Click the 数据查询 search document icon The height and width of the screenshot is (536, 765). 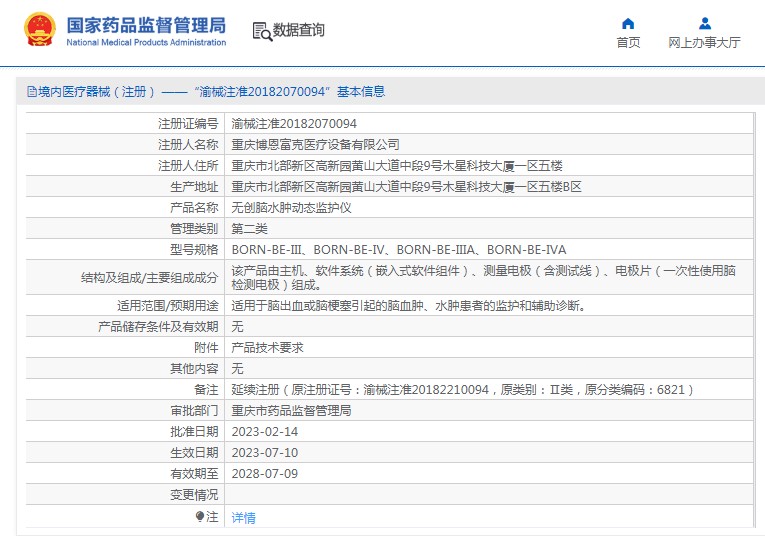tap(262, 31)
